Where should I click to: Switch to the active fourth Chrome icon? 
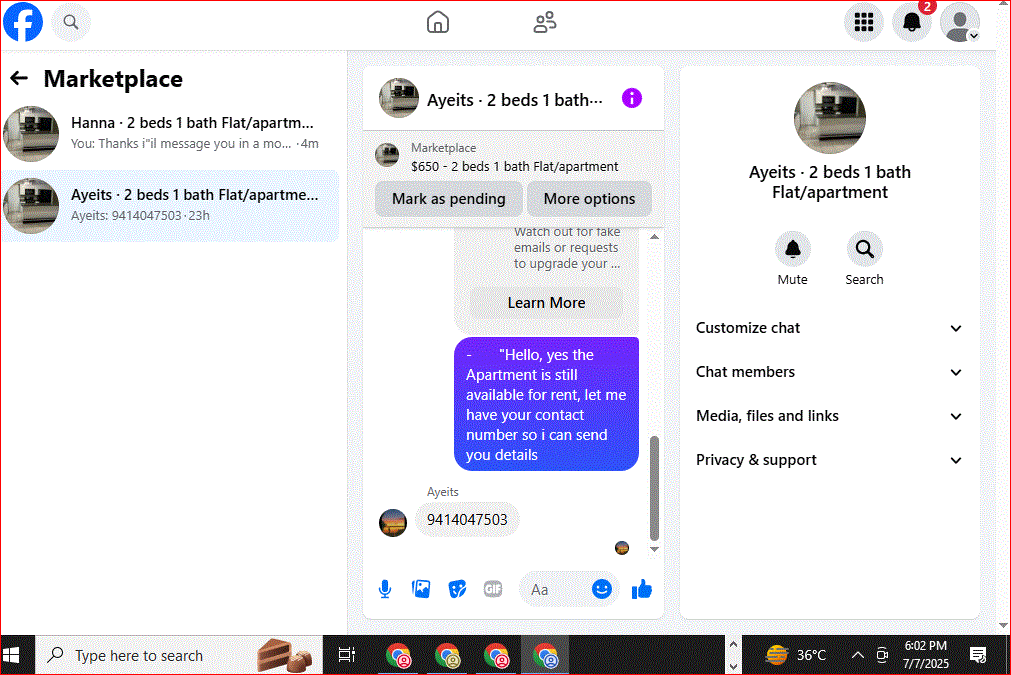point(545,656)
